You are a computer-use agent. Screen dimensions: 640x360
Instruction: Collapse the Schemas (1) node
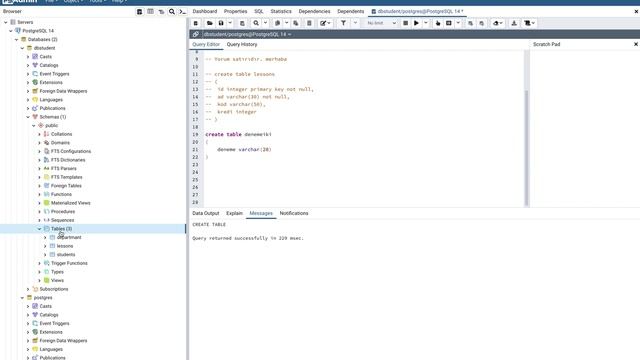tap(28, 117)
